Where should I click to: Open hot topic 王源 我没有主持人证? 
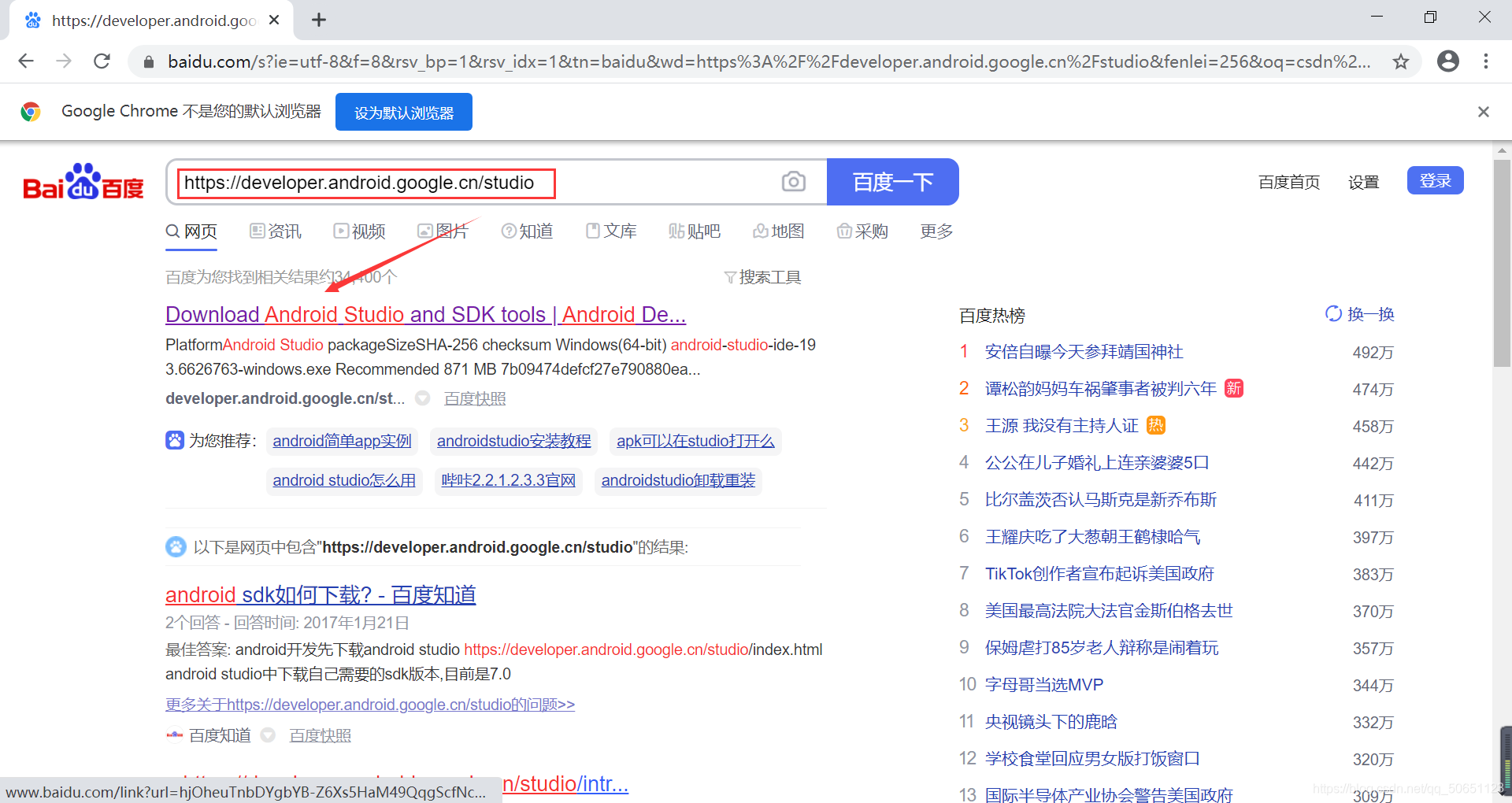pyautogui.click(x=1061, y=426)
